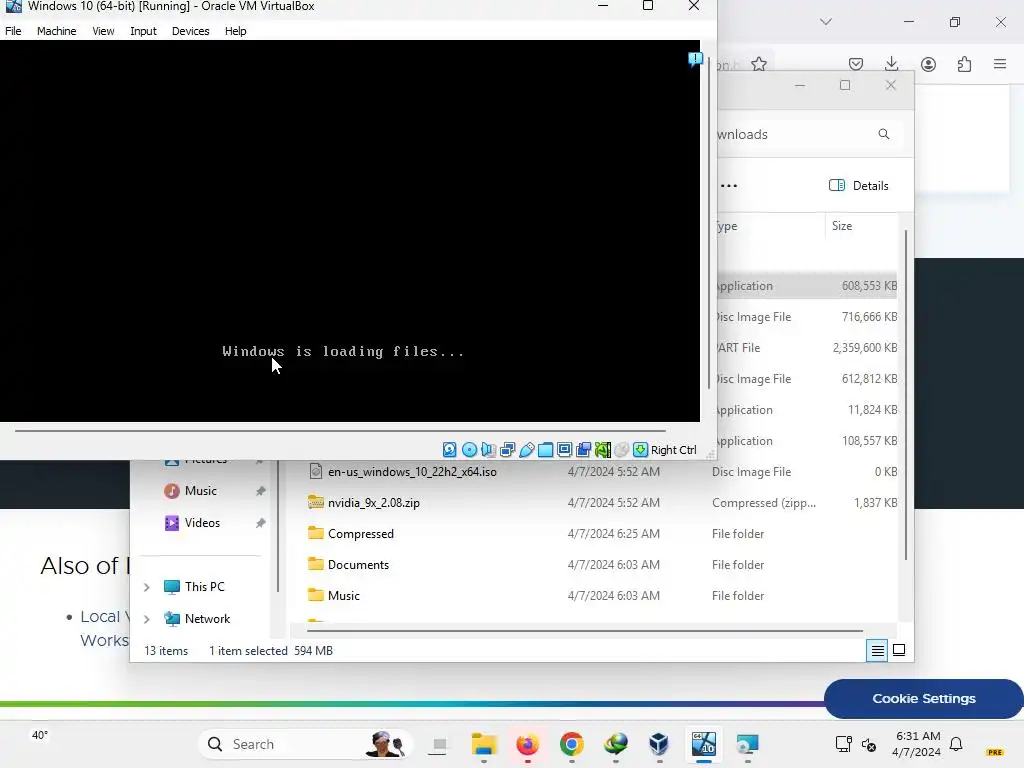Click the keyboard capture host key arrow icon

click(x=641, y=449)
